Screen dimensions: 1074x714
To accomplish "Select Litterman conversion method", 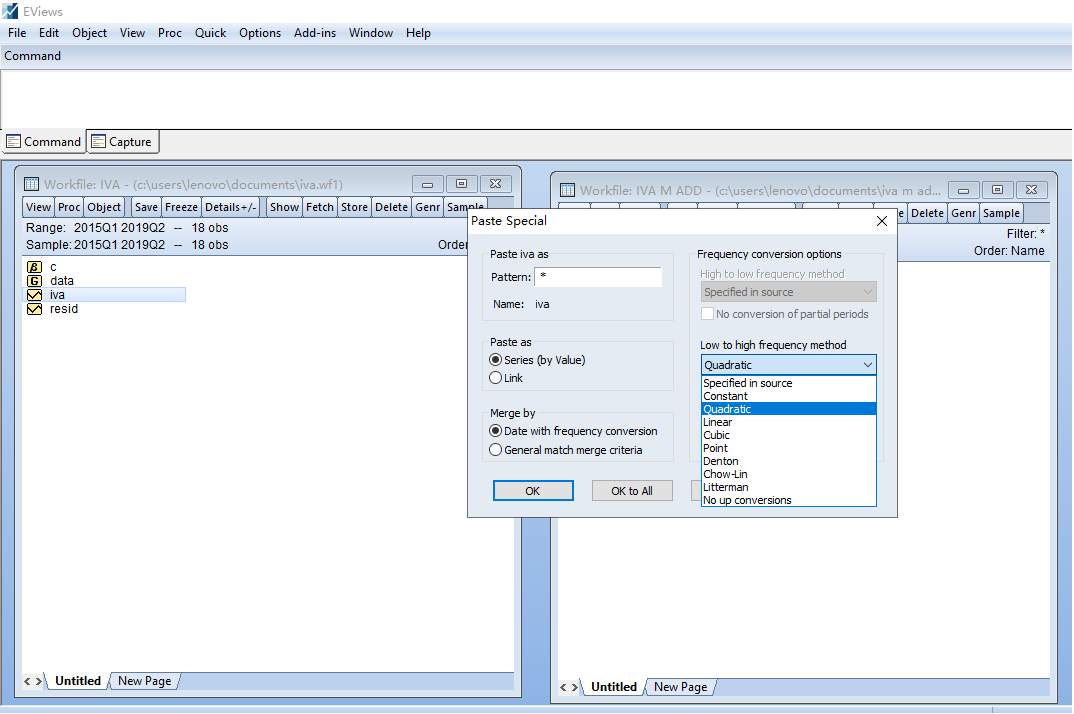I will coord(788,487).
